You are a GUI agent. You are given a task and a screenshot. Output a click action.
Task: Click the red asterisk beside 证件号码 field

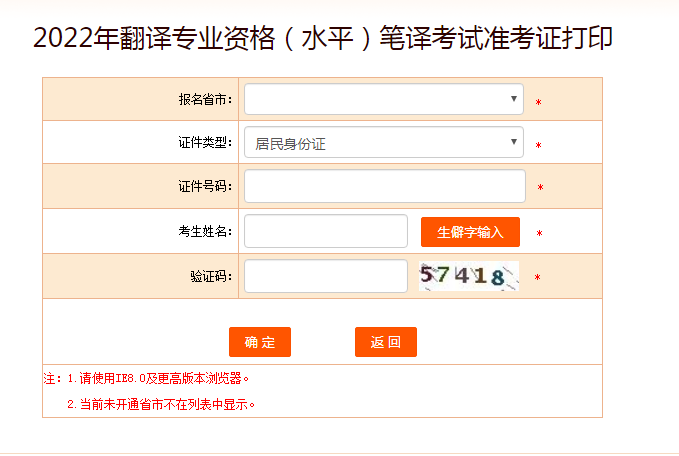(x=540, y=188)
